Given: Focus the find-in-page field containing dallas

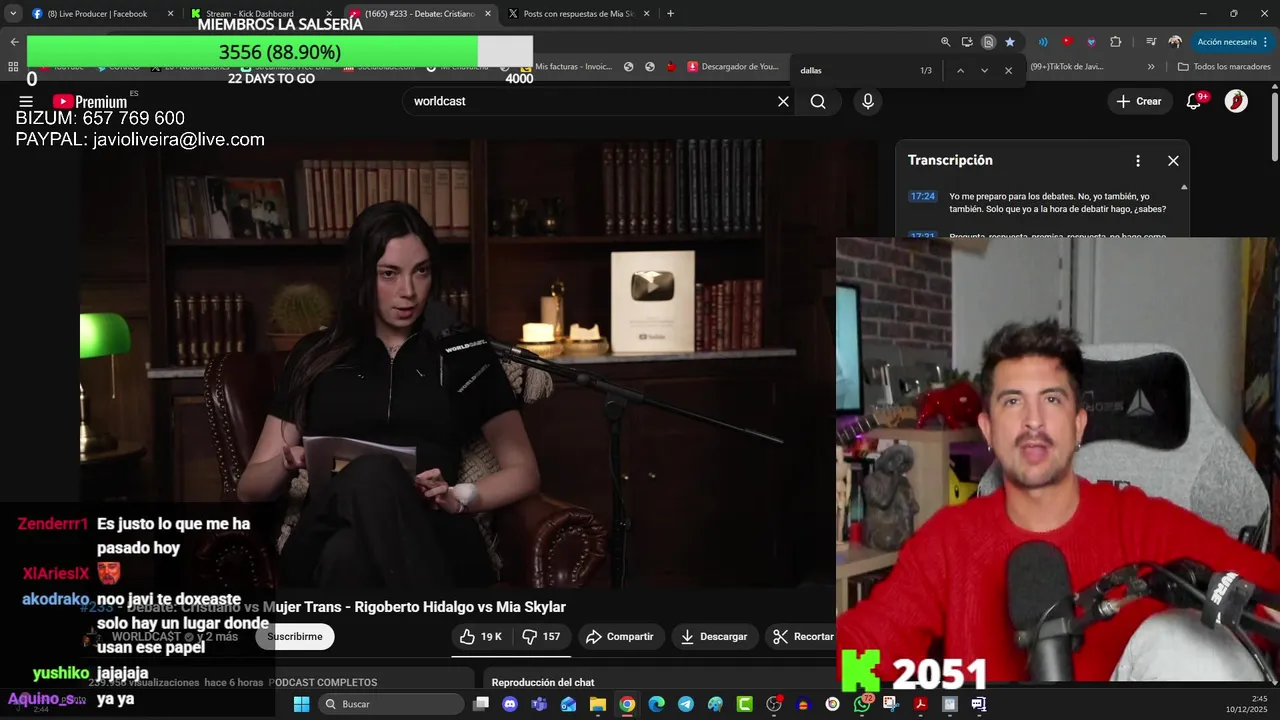Looking at the screenshot, I should tap(855, 71).
